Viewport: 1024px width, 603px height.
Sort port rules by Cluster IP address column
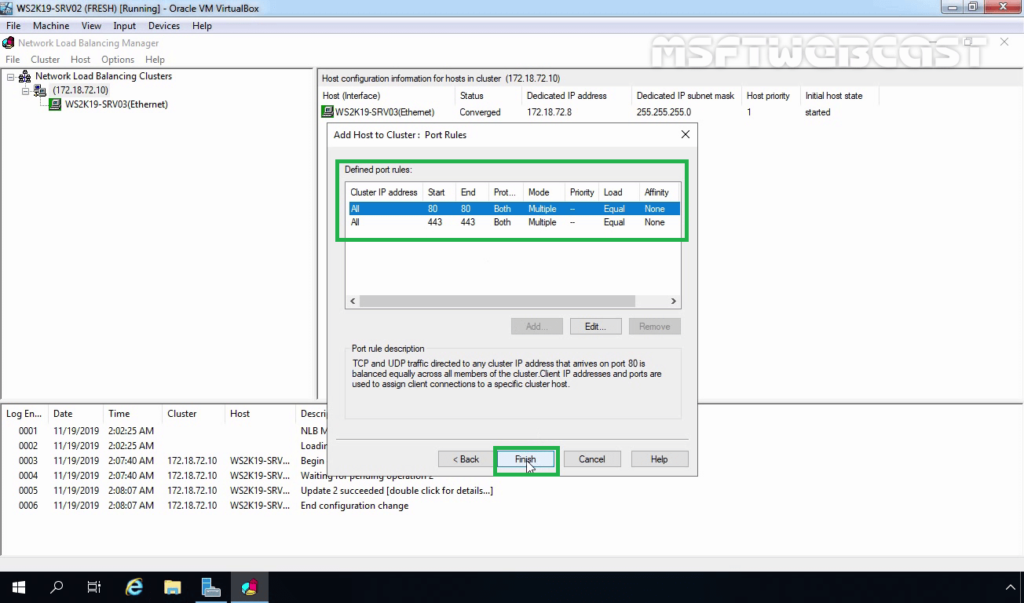[383, 192]
